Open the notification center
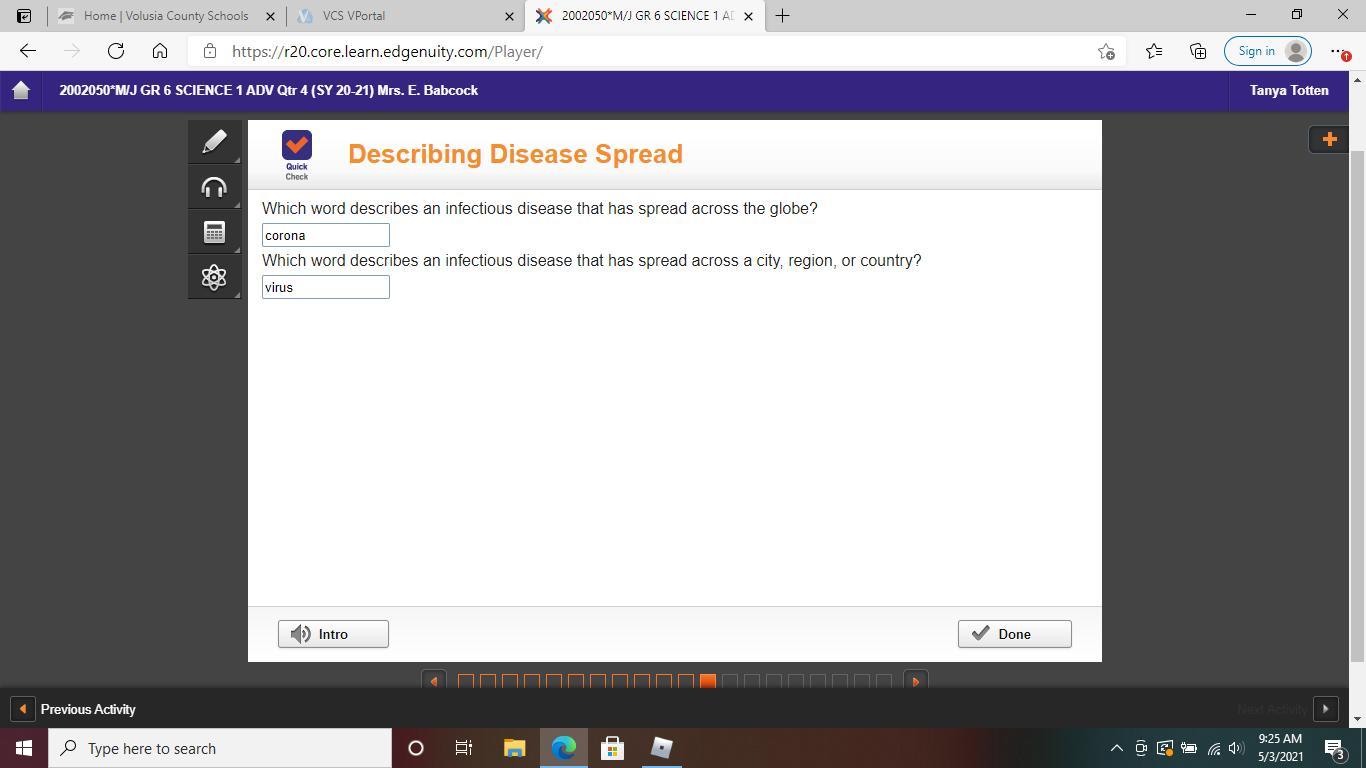The height and width of the screenshot is (768, 1366). tap(1334, 748)
